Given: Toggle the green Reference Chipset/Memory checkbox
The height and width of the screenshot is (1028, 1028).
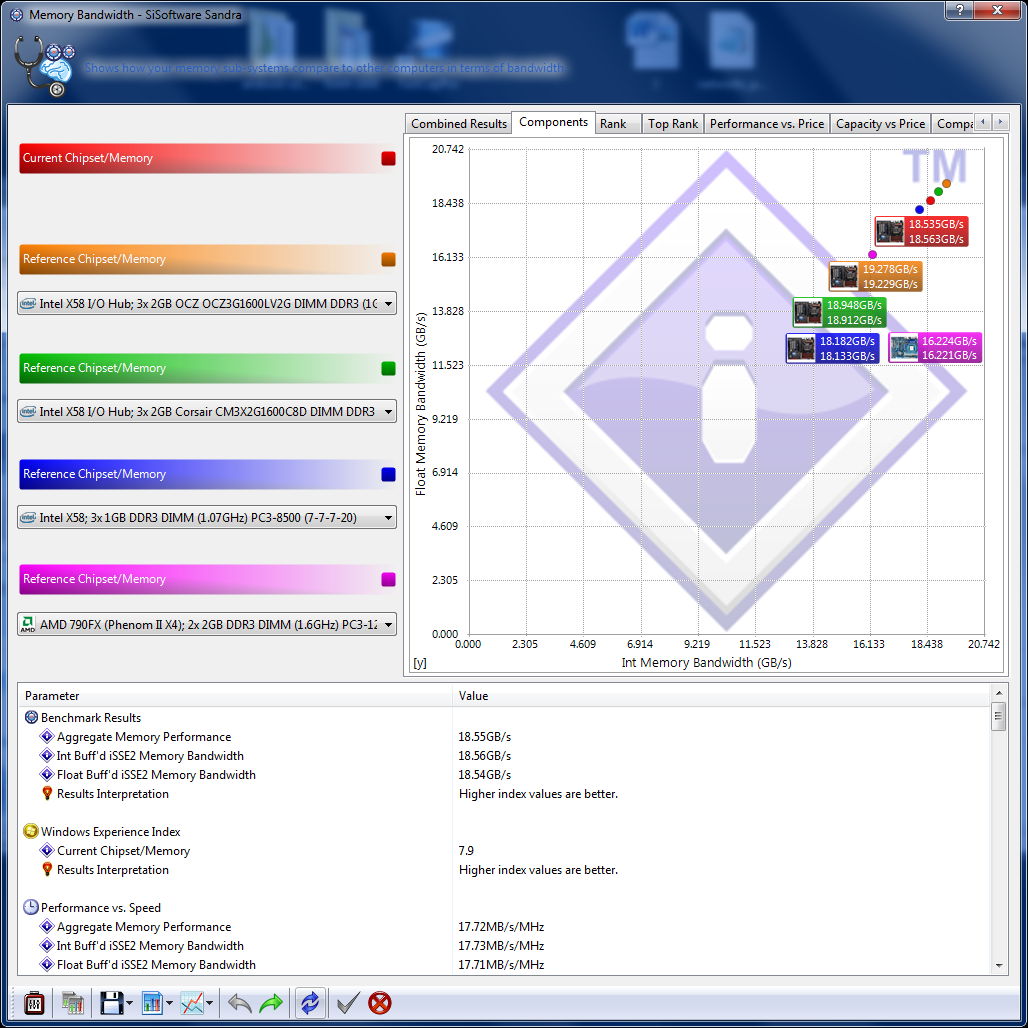Looking at the screenshot, I should (388, 368).
